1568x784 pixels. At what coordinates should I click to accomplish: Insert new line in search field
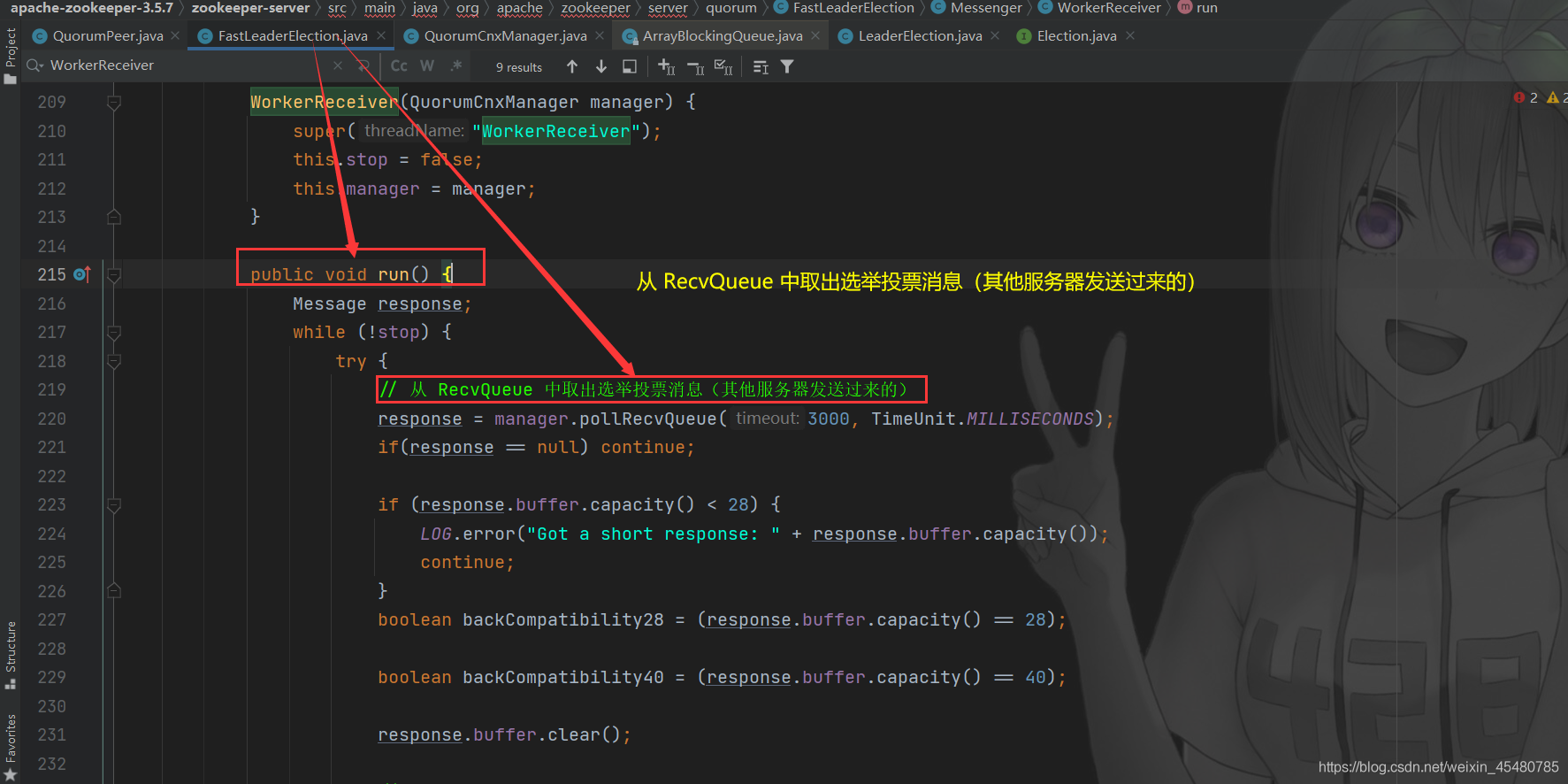[x=363, y=65]
